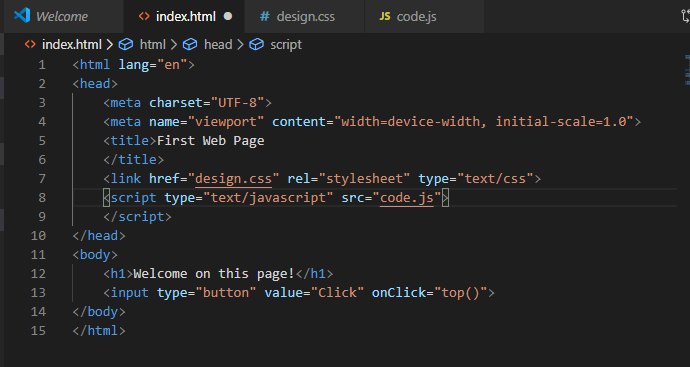Open the design.css tab
Viewport: 690px width, 367px height.
(305, 17)
